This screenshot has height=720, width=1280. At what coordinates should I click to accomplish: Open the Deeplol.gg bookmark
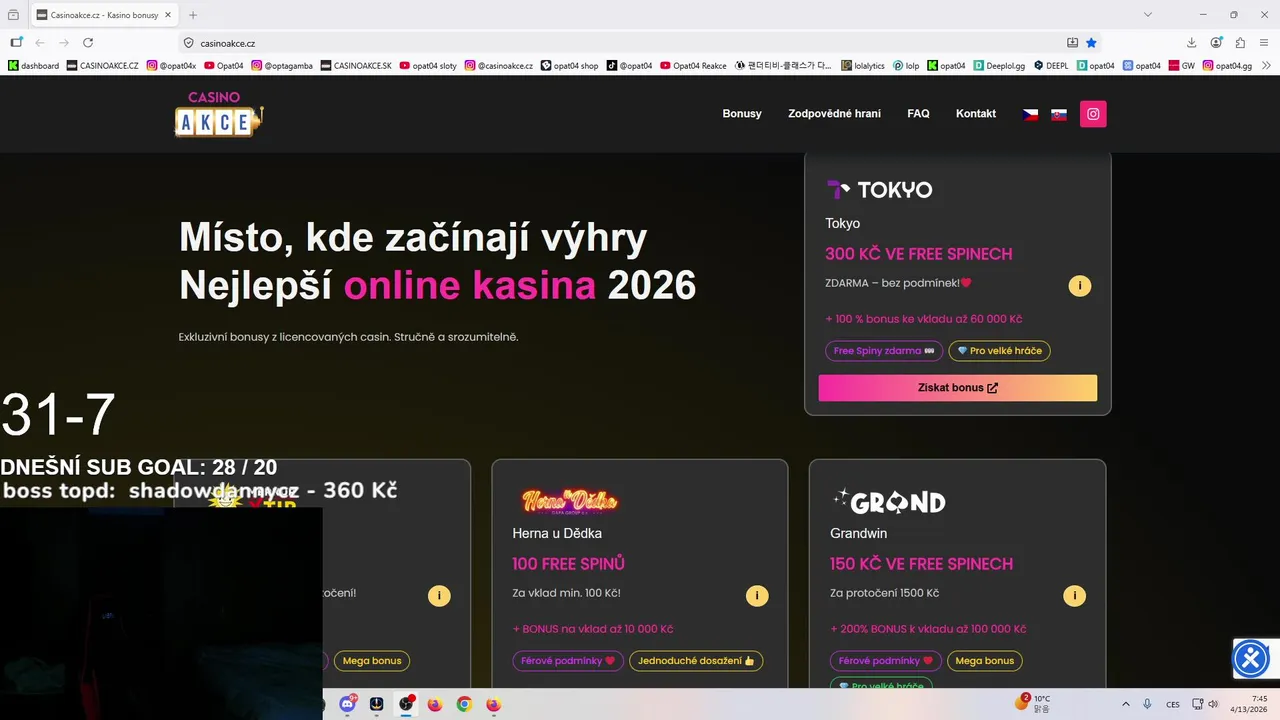[x=1000, y=66]
